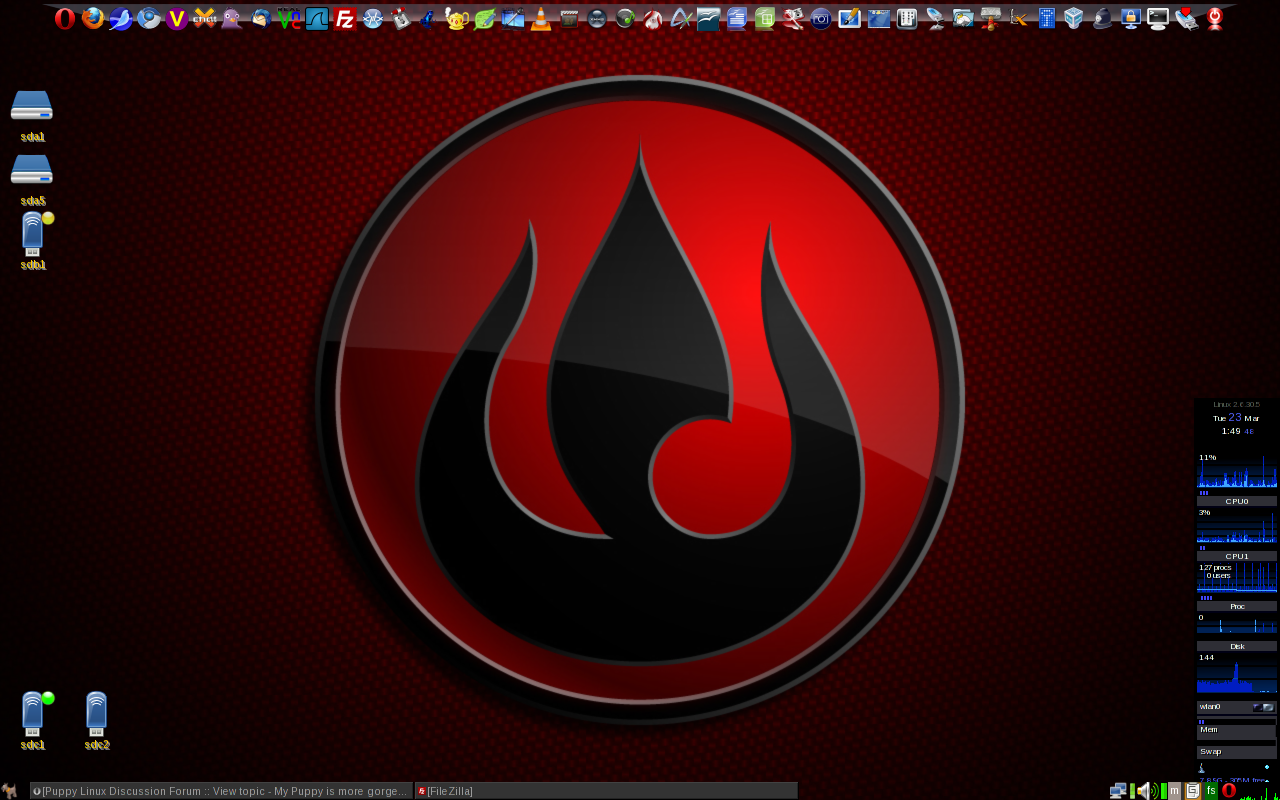The height and width of the screenshot is (800, 1280).
Task: Click the Opera tray icon
Action: click(x=1229, y=791)
